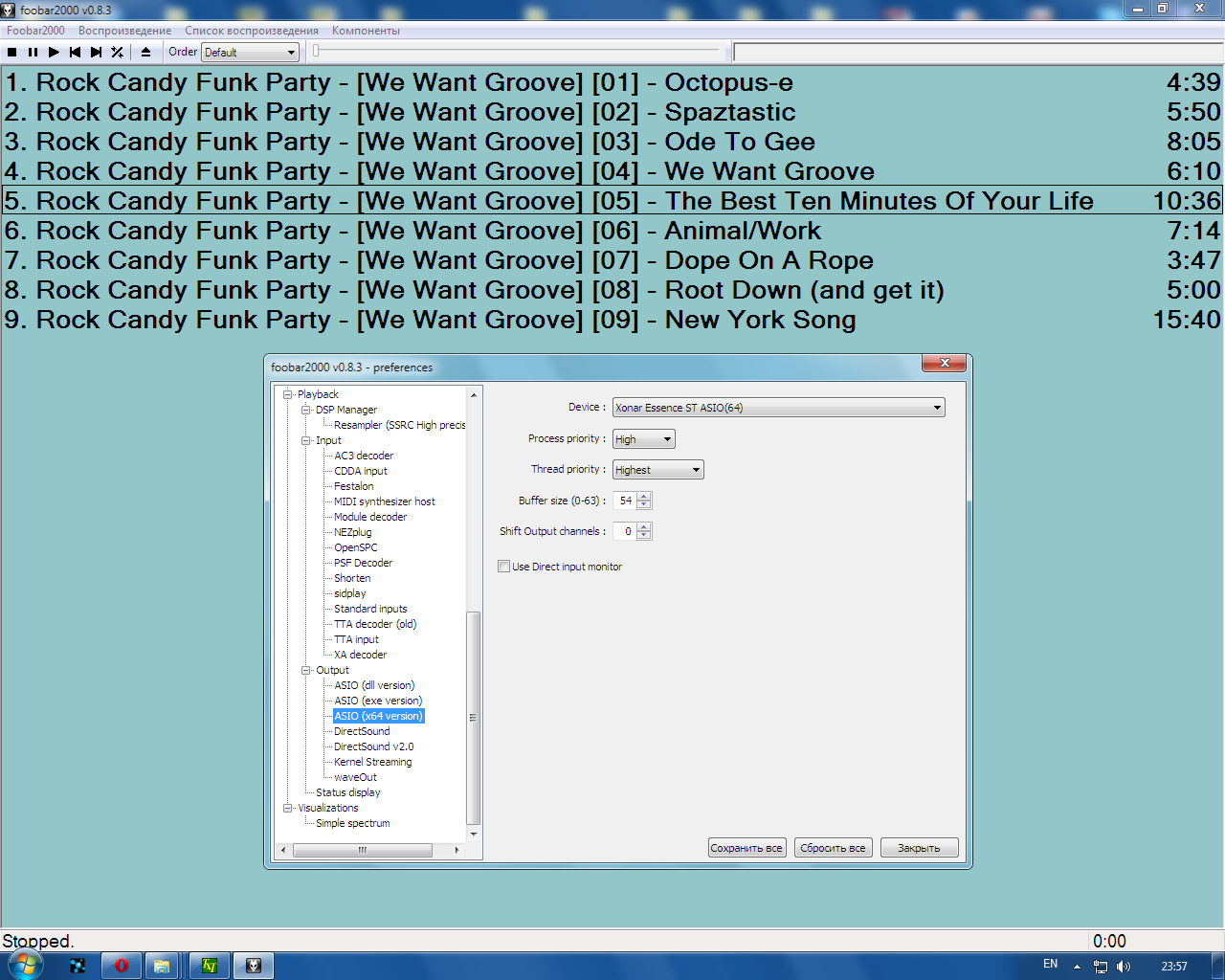Start playback with the Play button
The image size is (1225, 980).
(x=54, y=53)
